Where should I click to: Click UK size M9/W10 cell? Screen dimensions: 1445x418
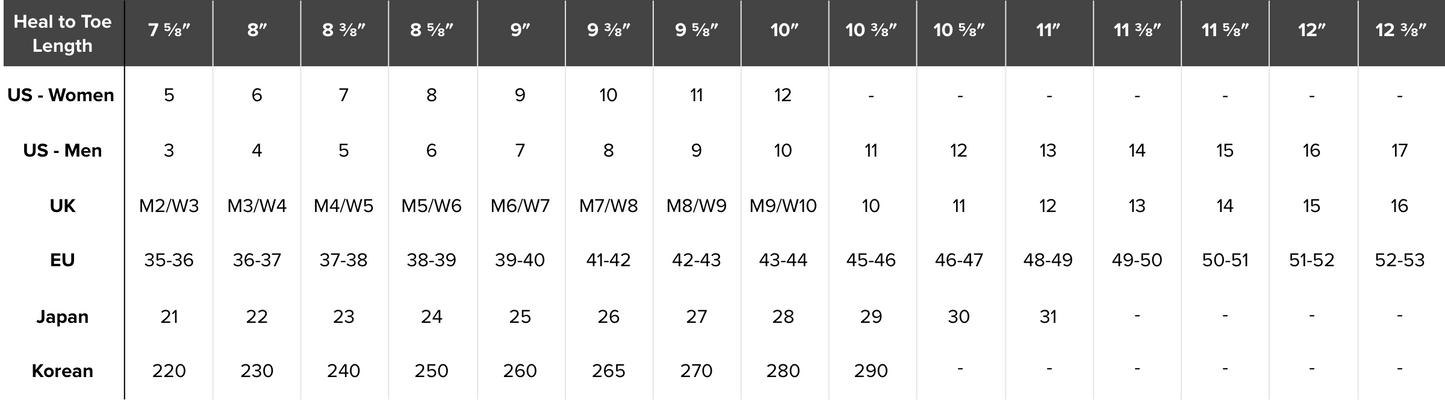(783, 206)
